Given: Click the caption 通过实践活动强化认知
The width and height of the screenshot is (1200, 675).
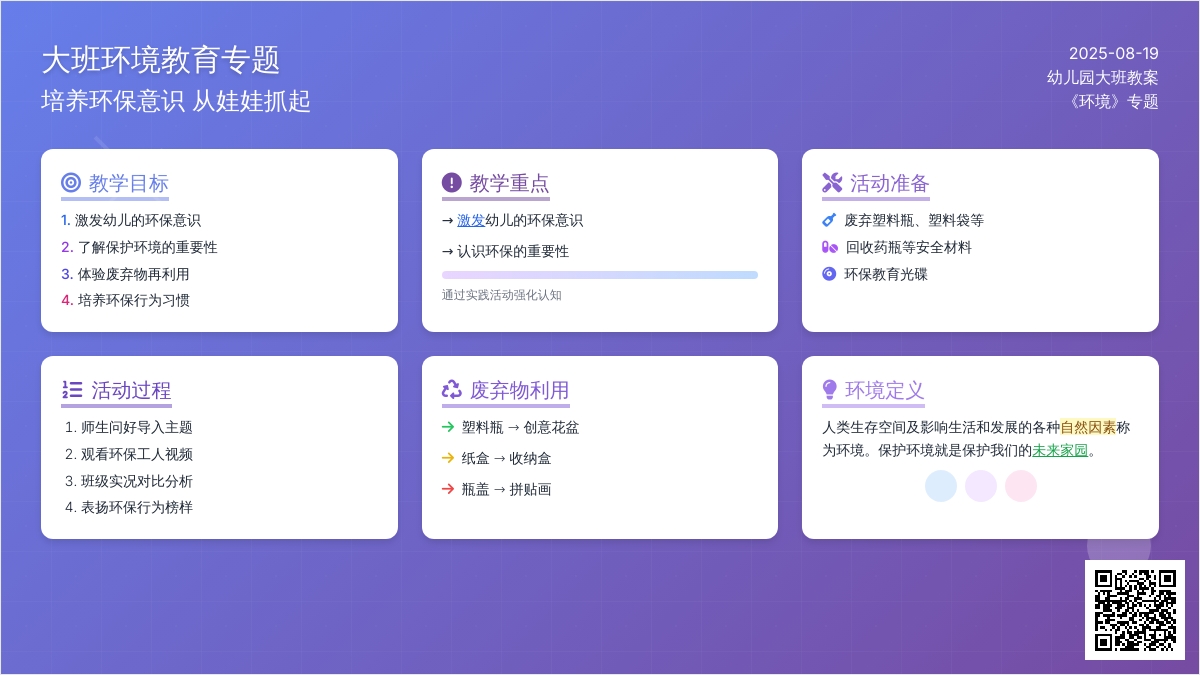Looking at the screenshot, I should pyautogui.click(x=502, y=295).
